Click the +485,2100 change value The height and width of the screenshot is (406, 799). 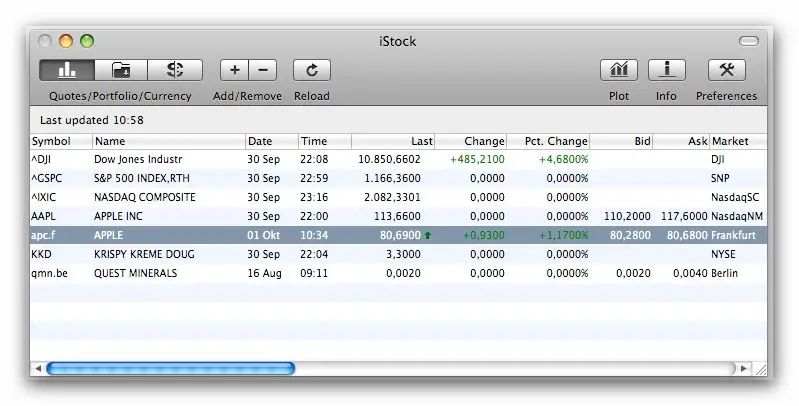coord(477,159)
